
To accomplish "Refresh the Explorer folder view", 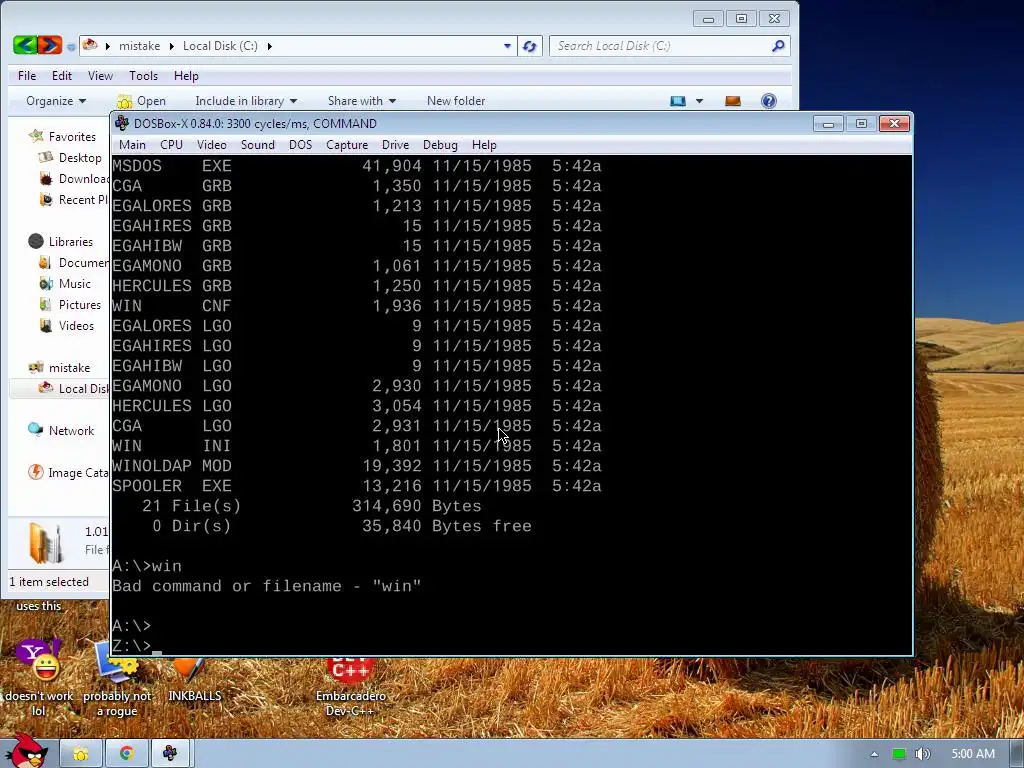I will (530, 46).
